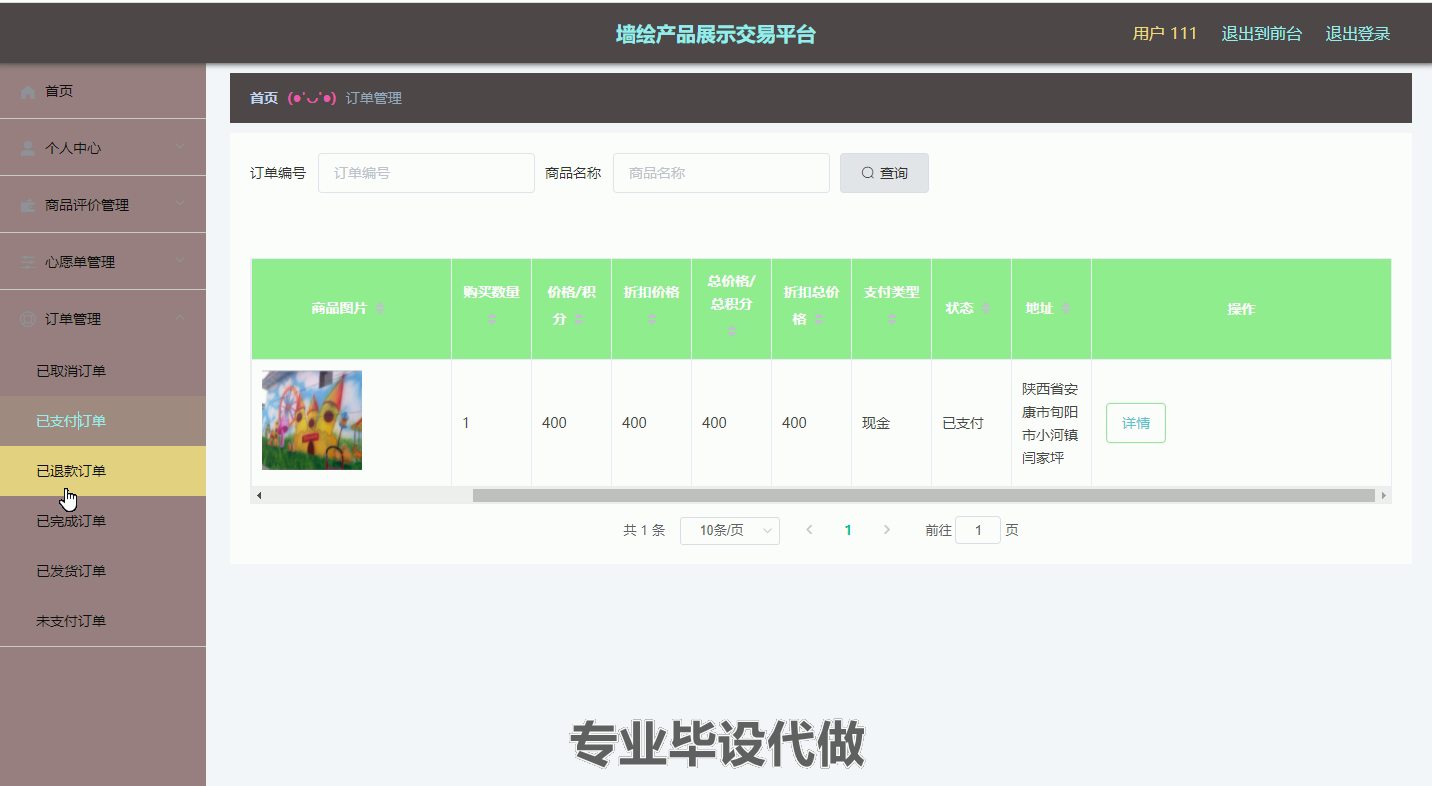This screenshot has width=1432, height=786.
Task: Expand the 个人中心 menu chevron
Action: [180, 148]
